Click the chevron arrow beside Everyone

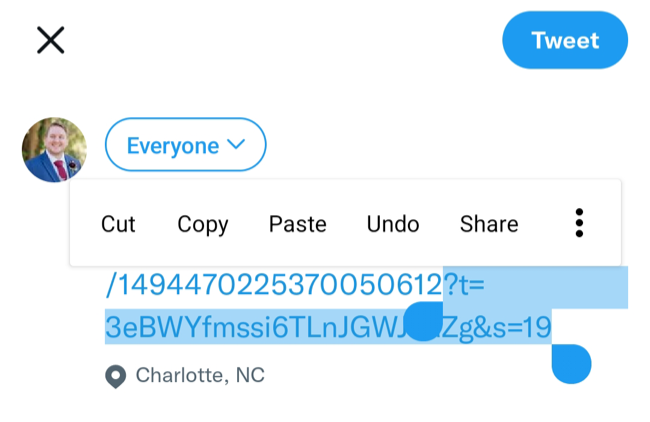click(x=237, y=145)
